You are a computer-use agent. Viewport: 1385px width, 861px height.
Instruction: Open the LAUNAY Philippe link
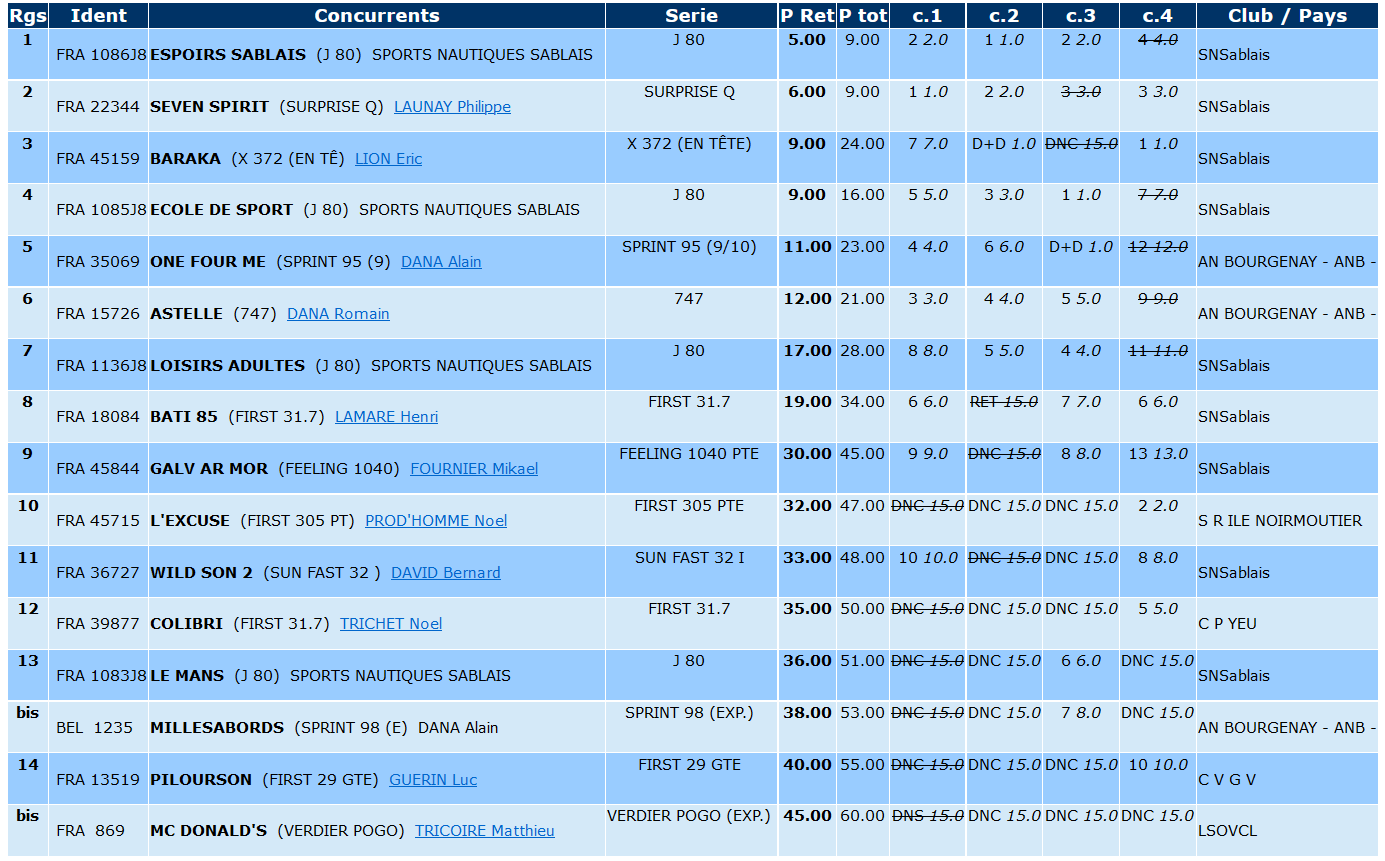(452, 107)
